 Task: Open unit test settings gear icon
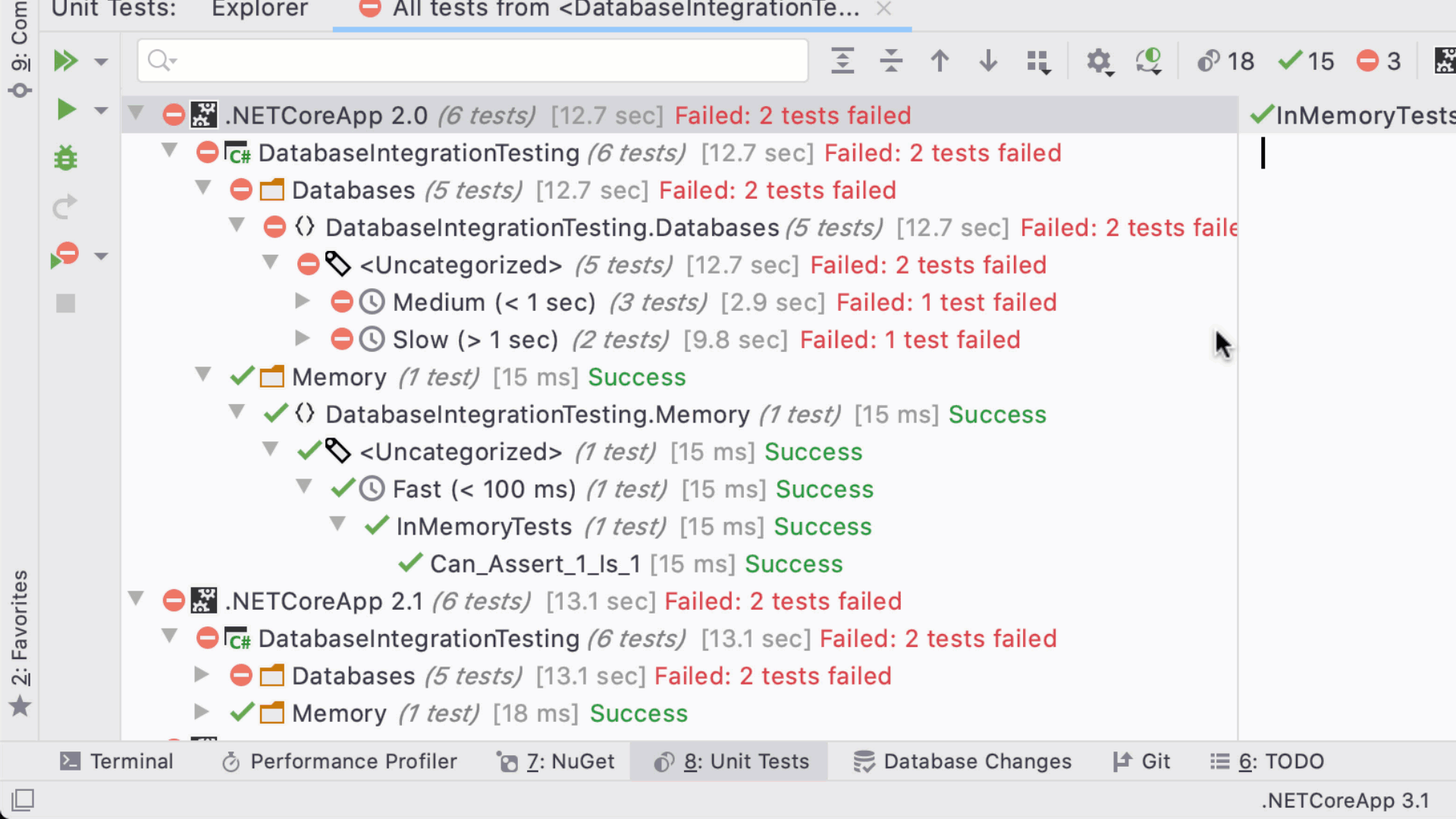click(x=1099, y=61)
